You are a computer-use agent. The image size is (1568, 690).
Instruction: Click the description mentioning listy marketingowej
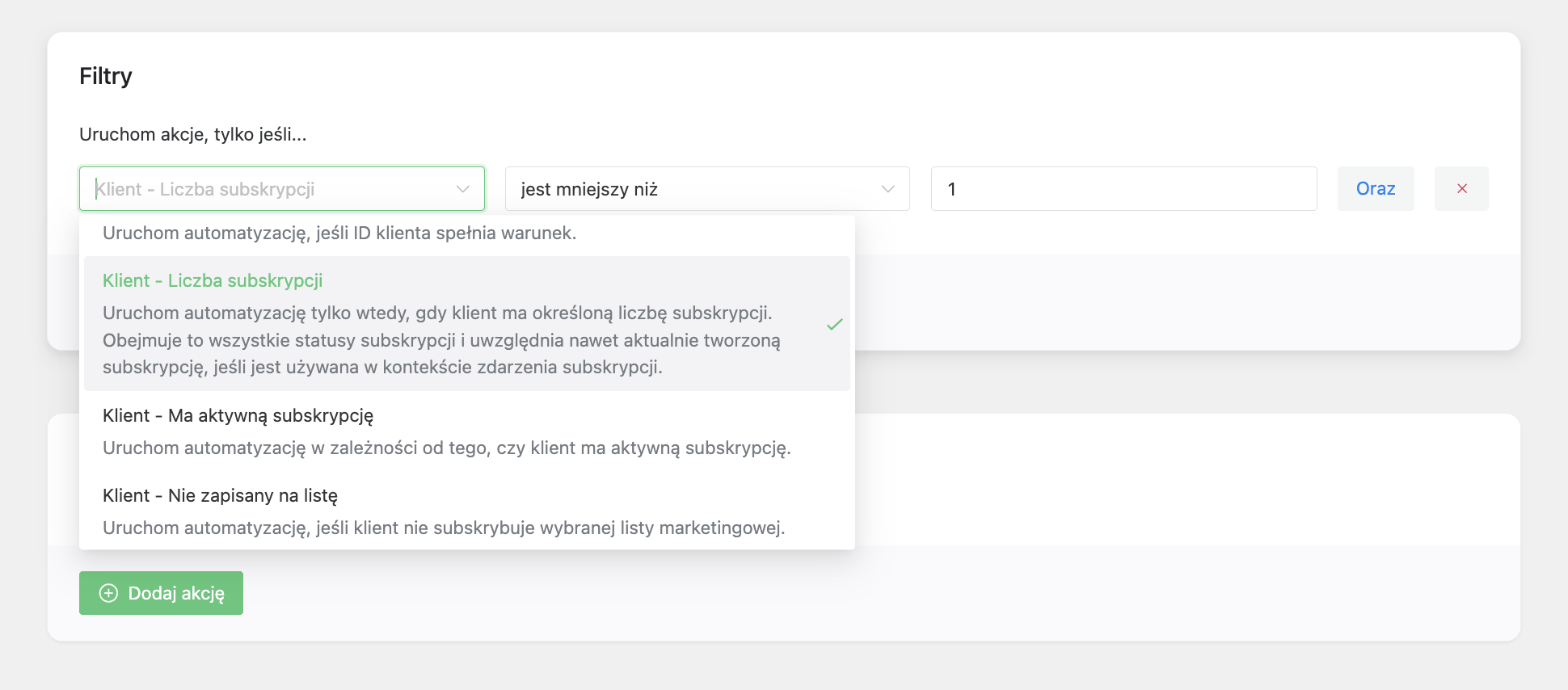point(444,528)
